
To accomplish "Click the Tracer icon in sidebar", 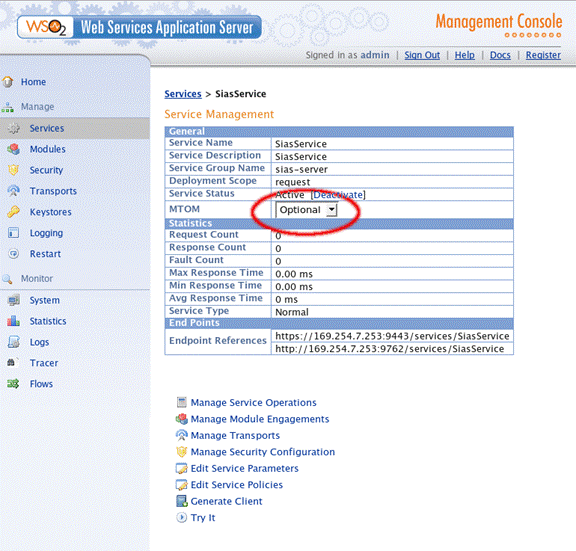I will (x=12, y=363).
